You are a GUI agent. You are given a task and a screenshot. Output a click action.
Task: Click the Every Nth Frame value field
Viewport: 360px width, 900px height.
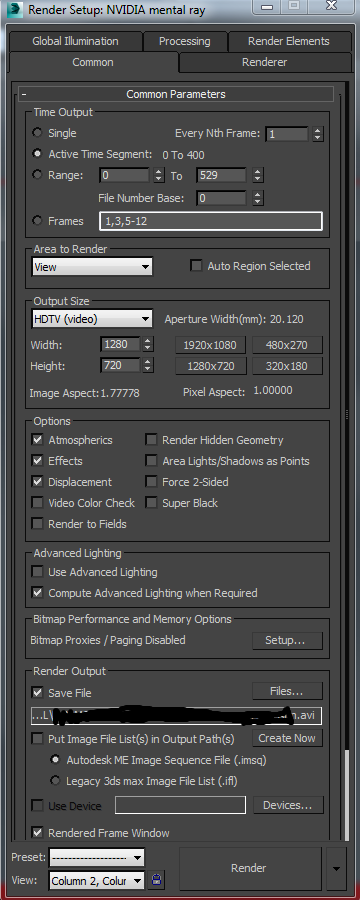[x=287, y=134]
